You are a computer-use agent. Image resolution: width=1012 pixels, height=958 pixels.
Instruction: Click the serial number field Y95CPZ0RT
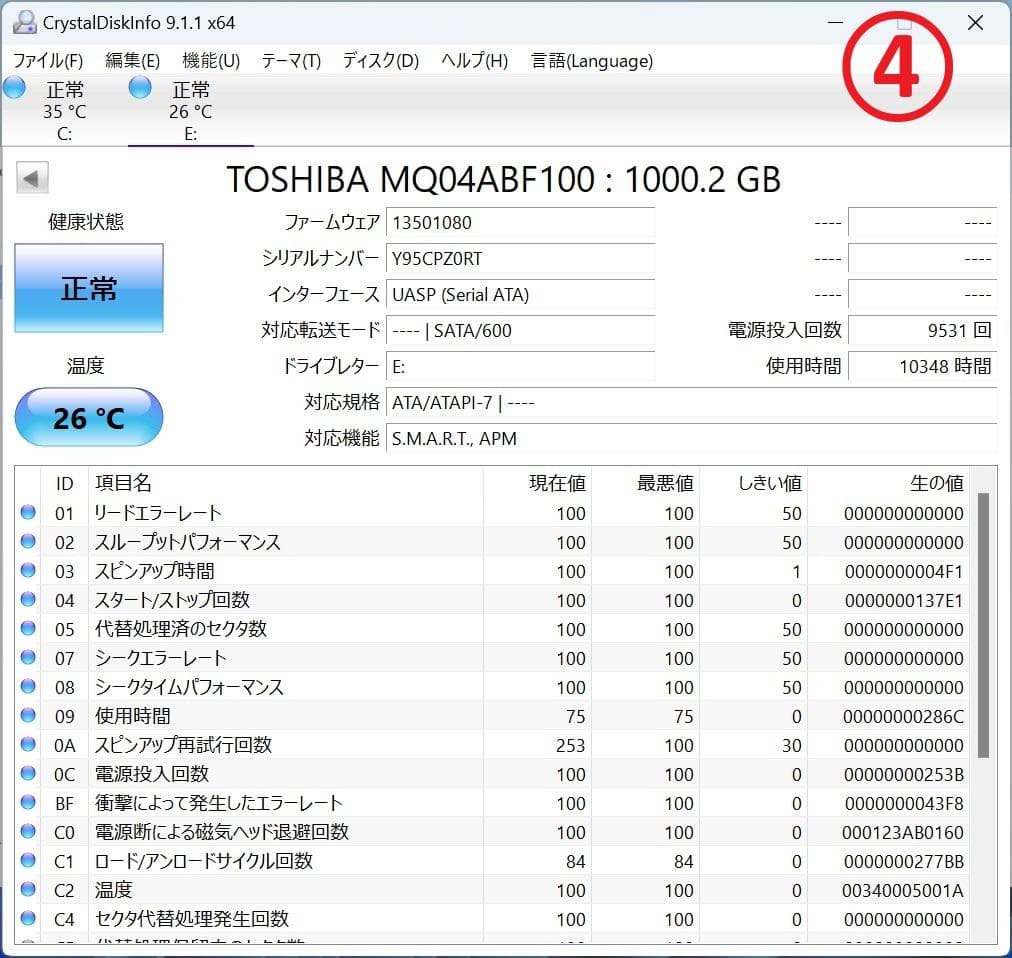(x=520, y=259)
